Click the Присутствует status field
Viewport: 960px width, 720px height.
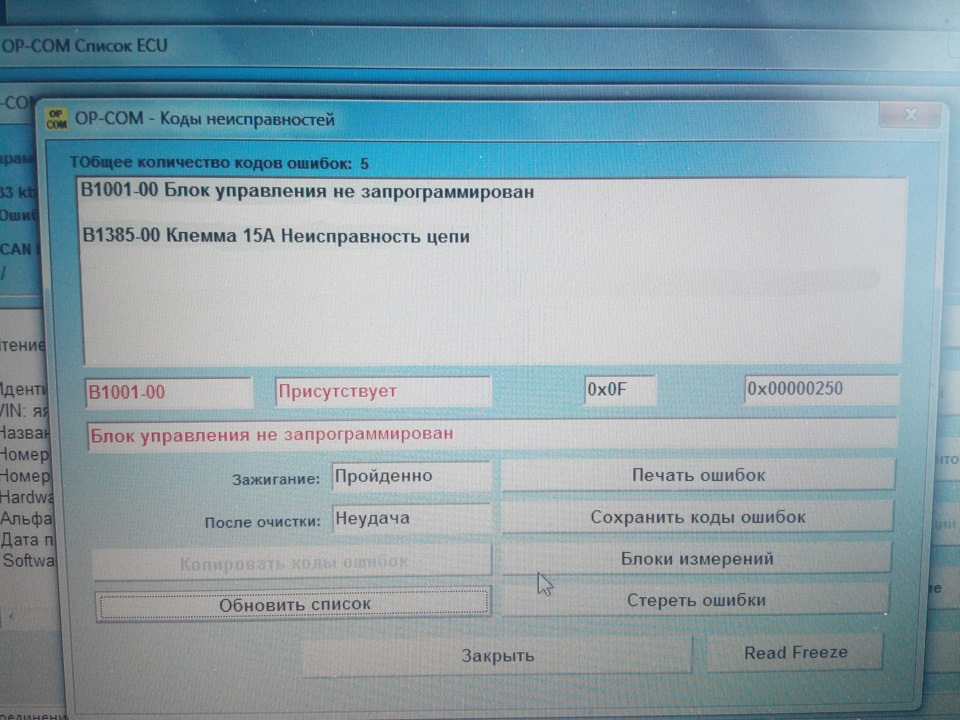coord(383,391)
